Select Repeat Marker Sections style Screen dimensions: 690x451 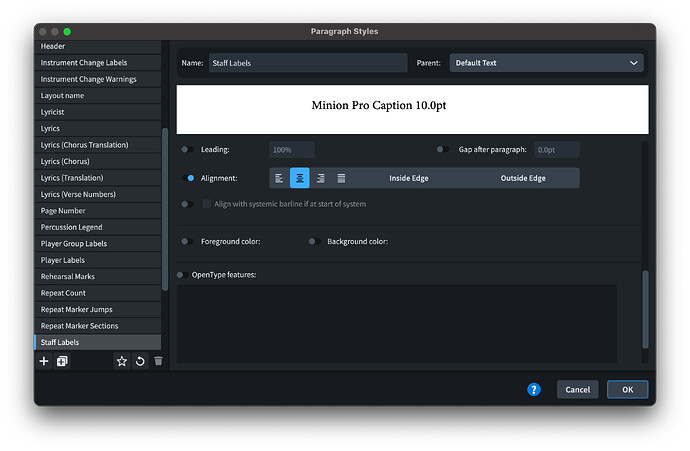tap(98, 326)
